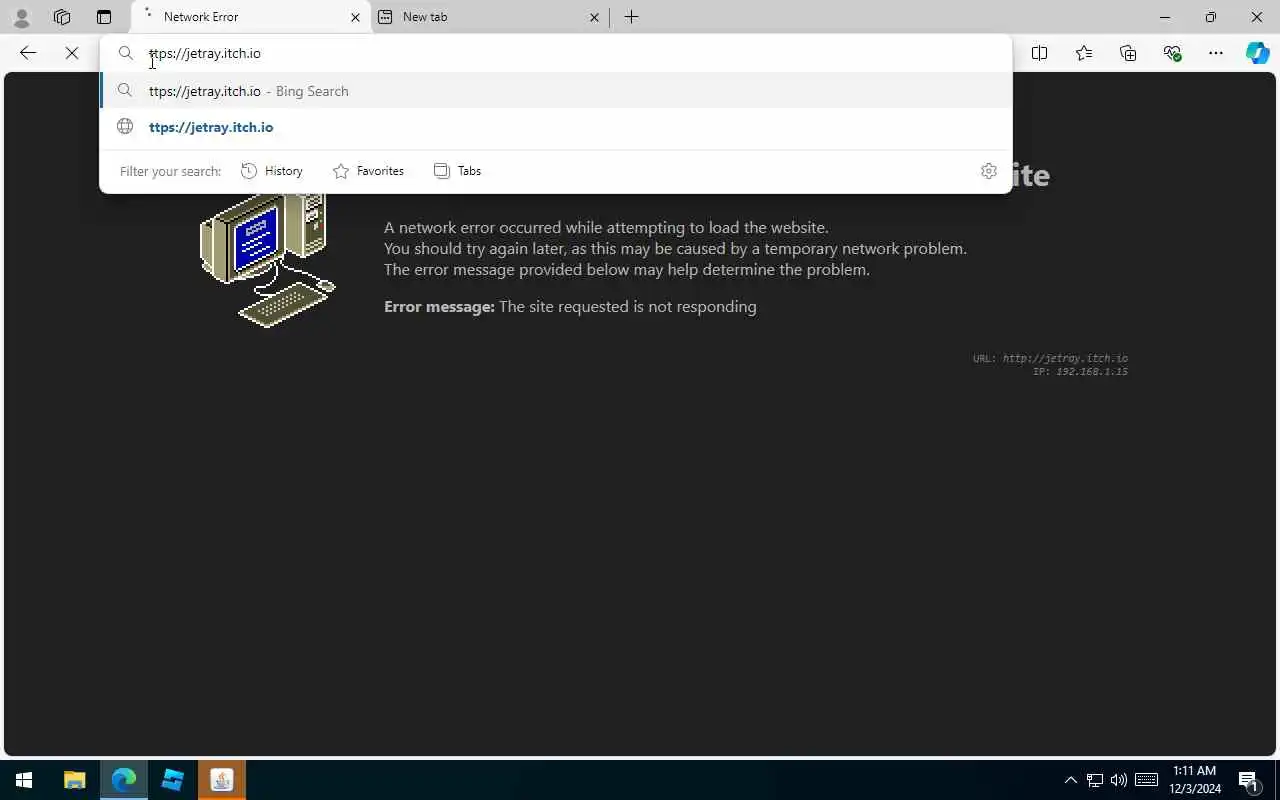Open a new browser tab with plus

pyautogui.click(x=631, y=17)
